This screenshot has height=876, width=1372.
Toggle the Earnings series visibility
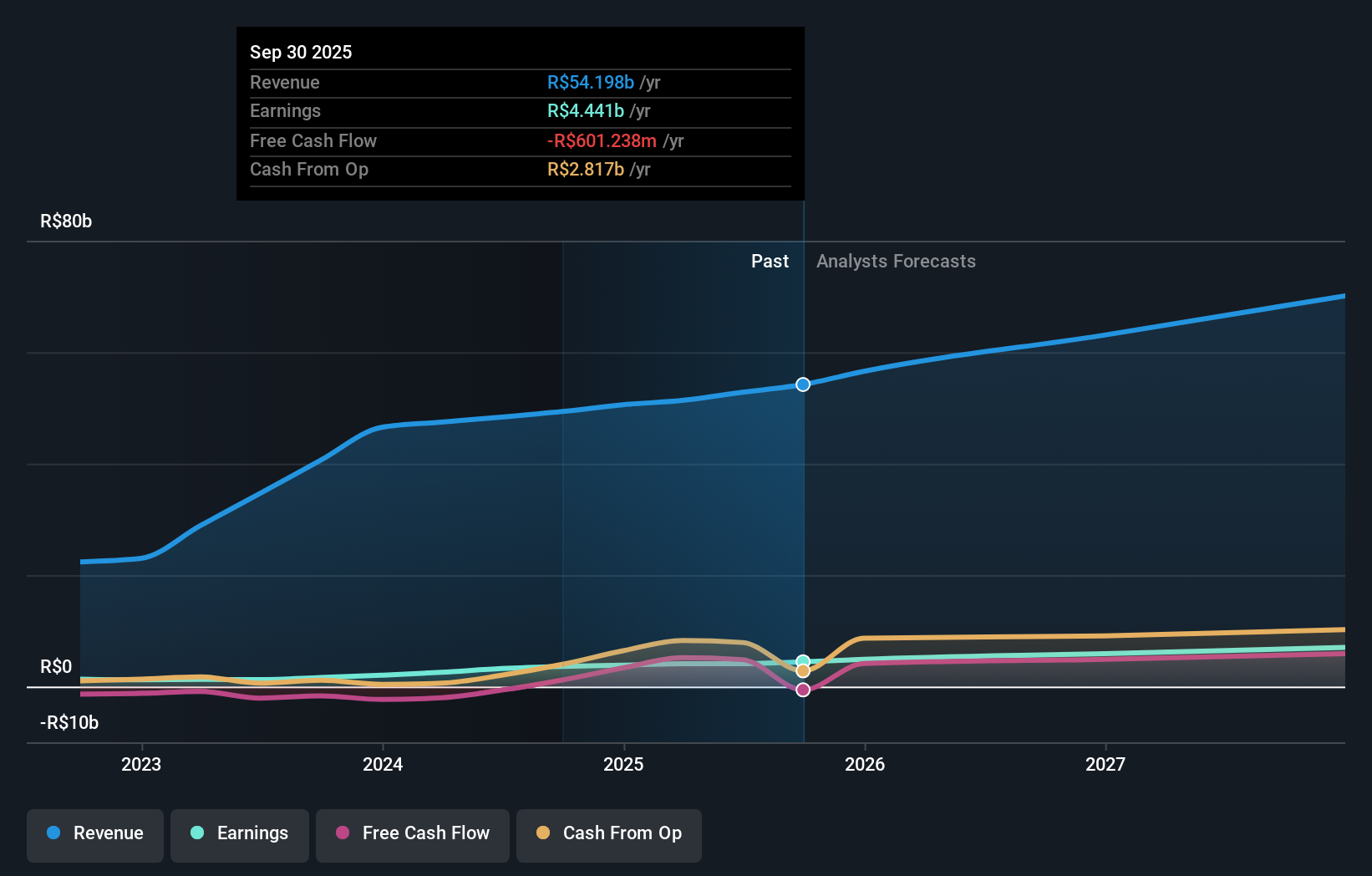click(240, 835)
